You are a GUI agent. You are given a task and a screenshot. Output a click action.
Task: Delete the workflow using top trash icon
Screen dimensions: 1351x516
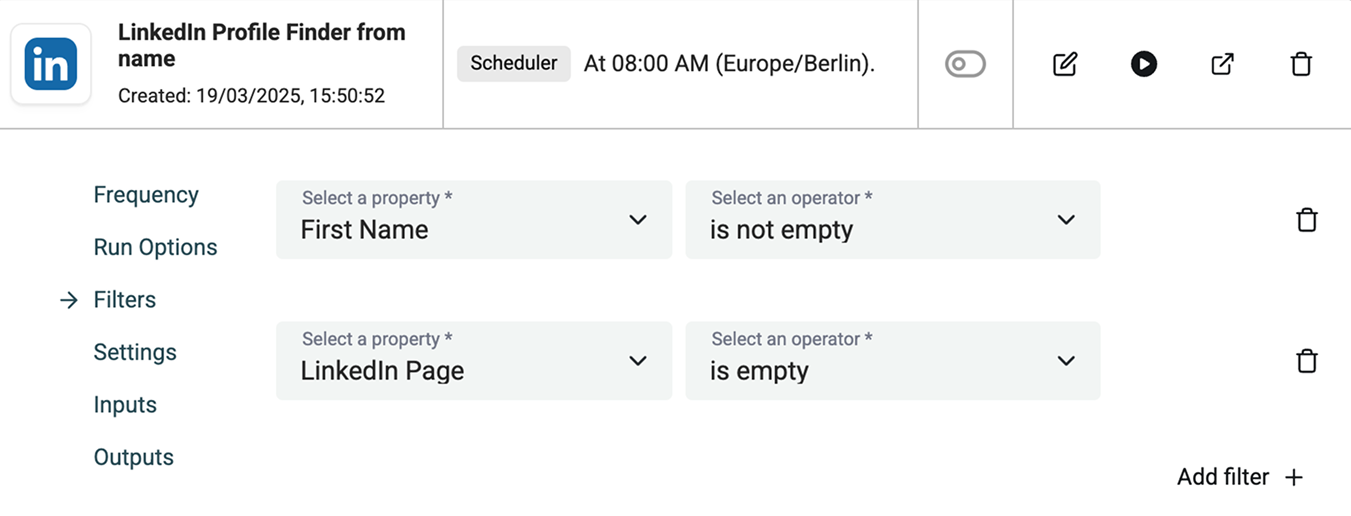[x=1301, y=64]
